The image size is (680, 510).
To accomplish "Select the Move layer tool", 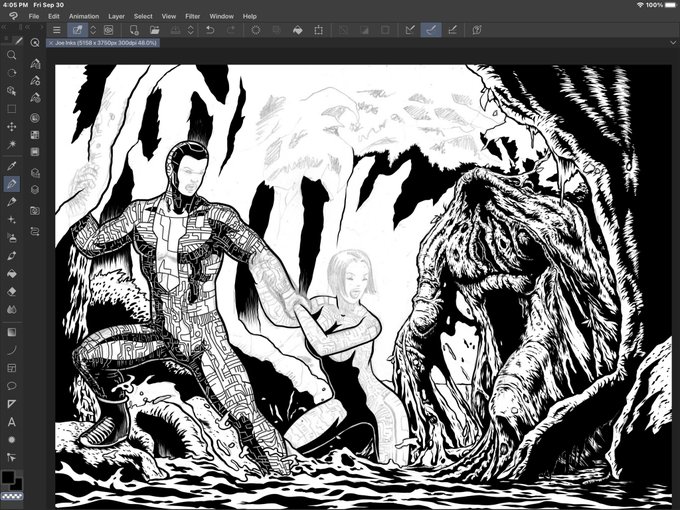I will tap(11, 127).
